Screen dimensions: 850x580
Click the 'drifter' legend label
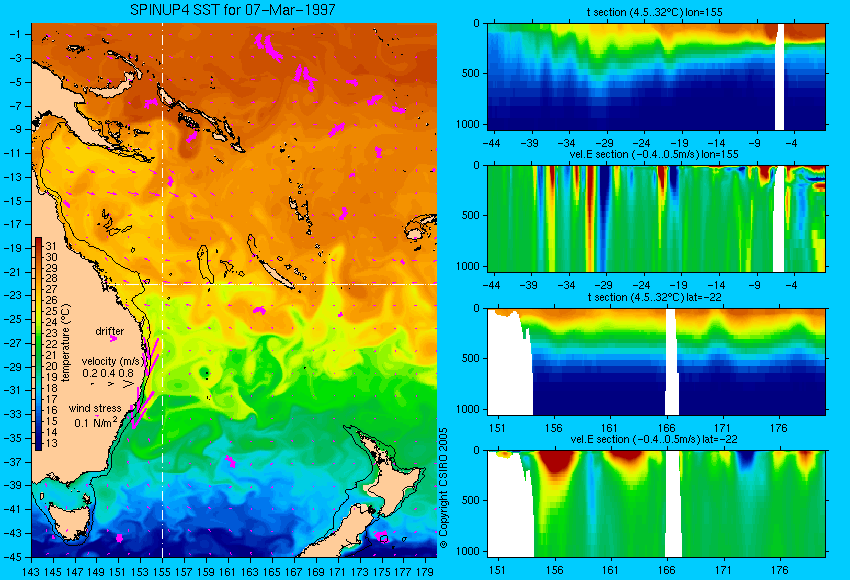click(x=110, y=331)
